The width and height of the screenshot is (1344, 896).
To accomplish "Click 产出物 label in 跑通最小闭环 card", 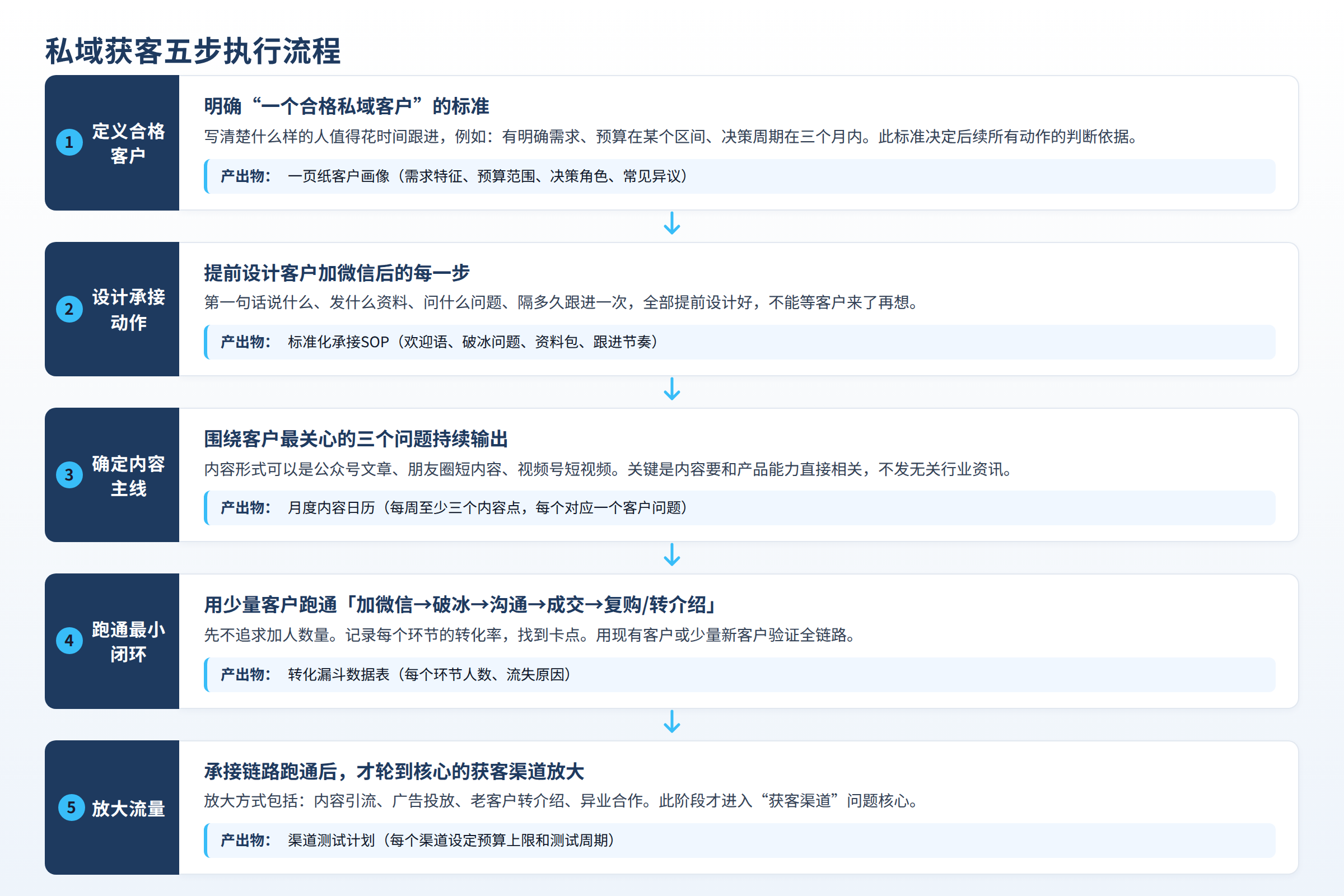I will (x=246, y=674).
